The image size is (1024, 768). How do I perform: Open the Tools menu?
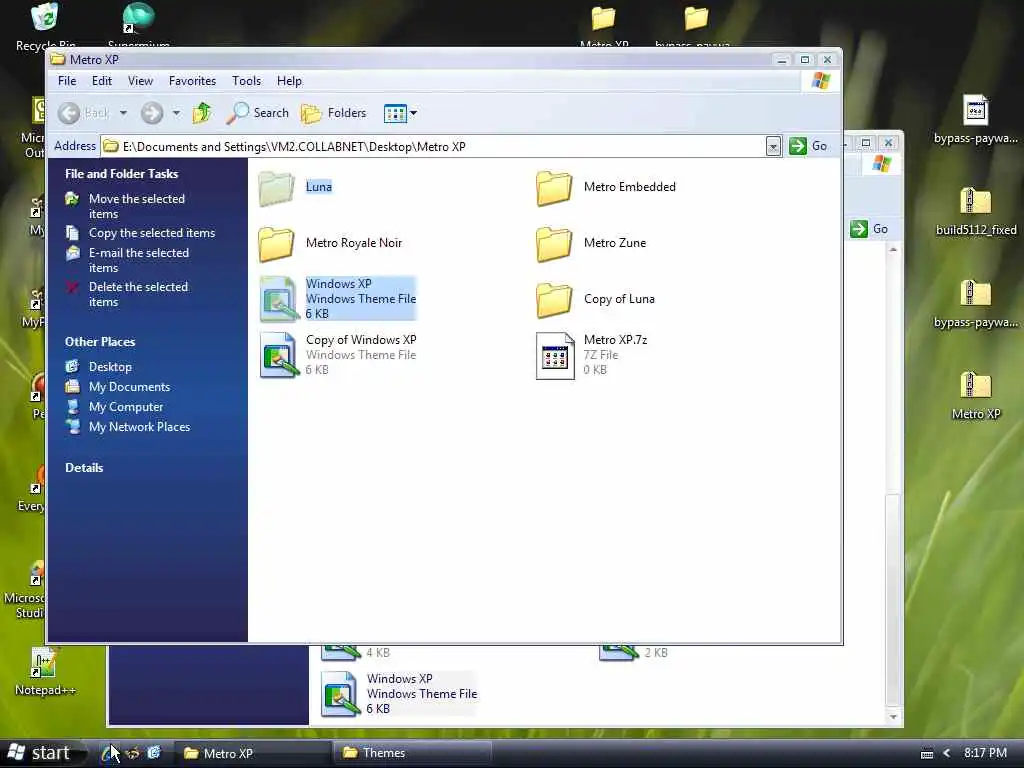[x=246, y=81]
